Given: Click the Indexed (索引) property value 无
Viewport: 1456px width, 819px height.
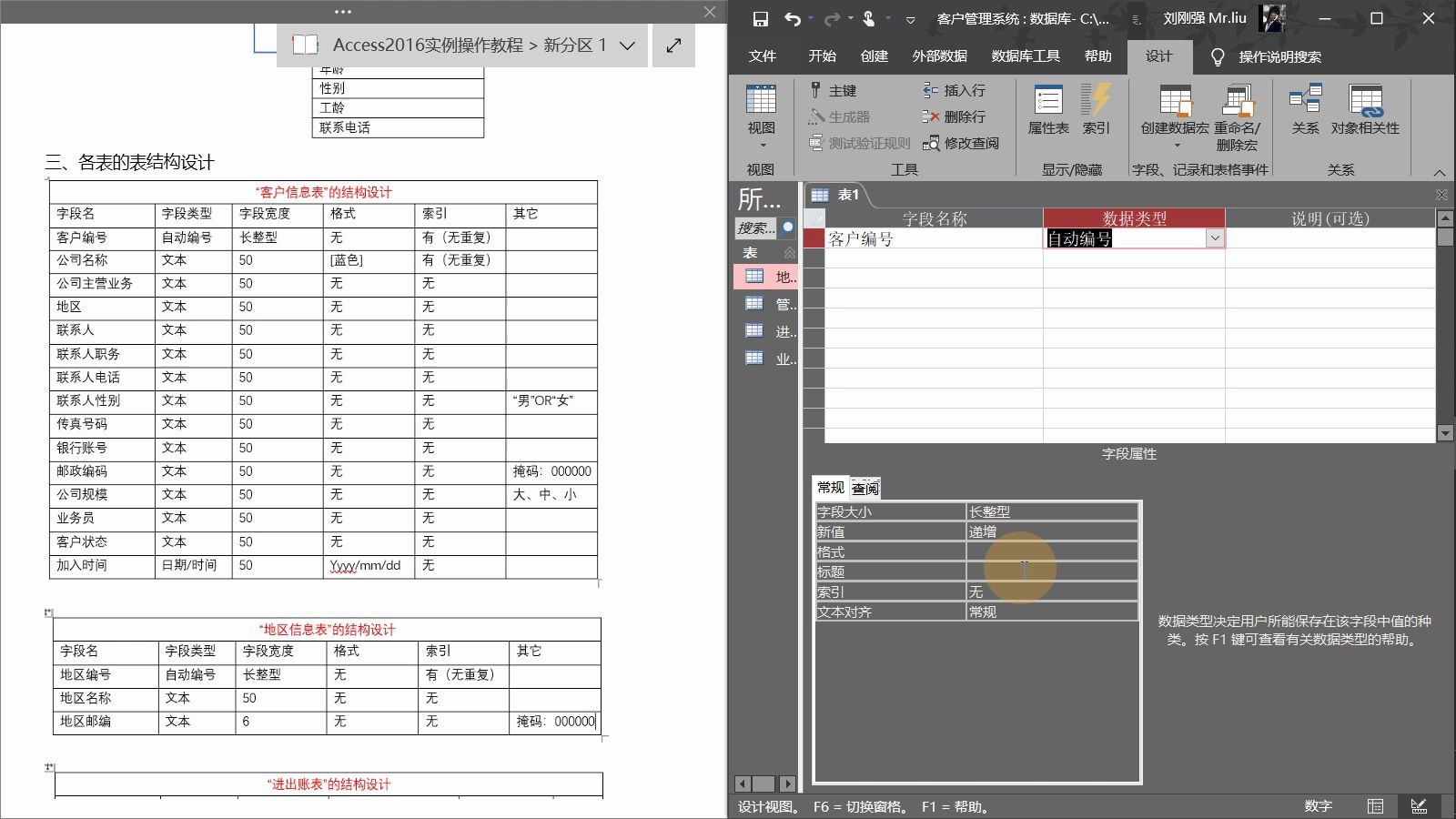Looking at the screenshot, I should click(1052, 591).
